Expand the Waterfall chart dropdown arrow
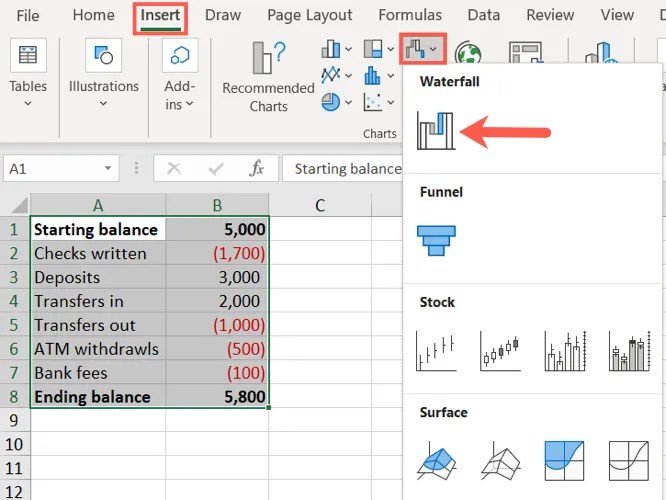Viewport: 666px width, 500px height. pos(433,49)
